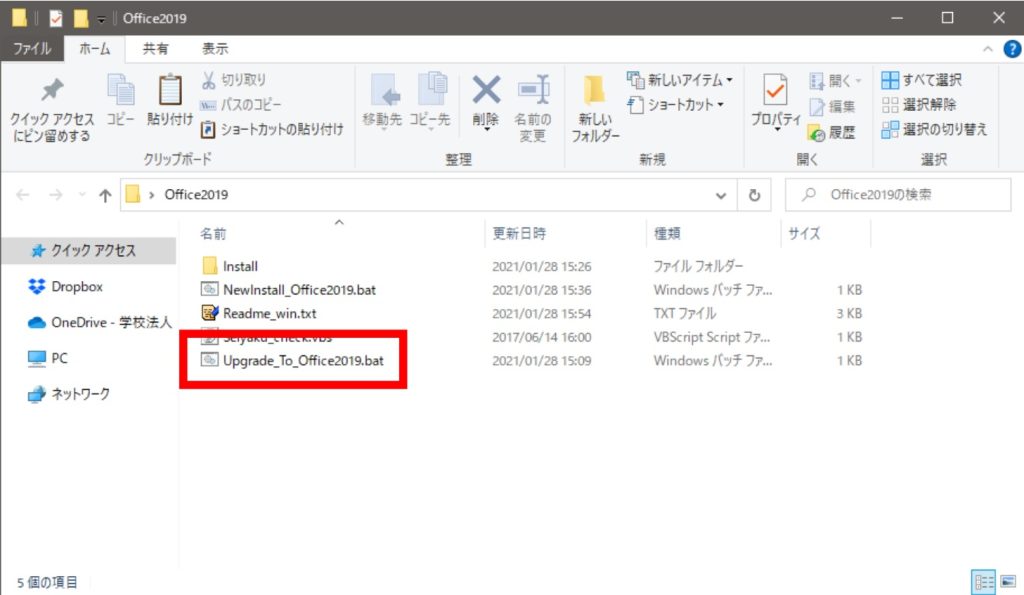Select NewInstall_Office2019.bat file
Image resolution: width=1024 pixels, height=595 pixels.
click(x=289, y=290)
